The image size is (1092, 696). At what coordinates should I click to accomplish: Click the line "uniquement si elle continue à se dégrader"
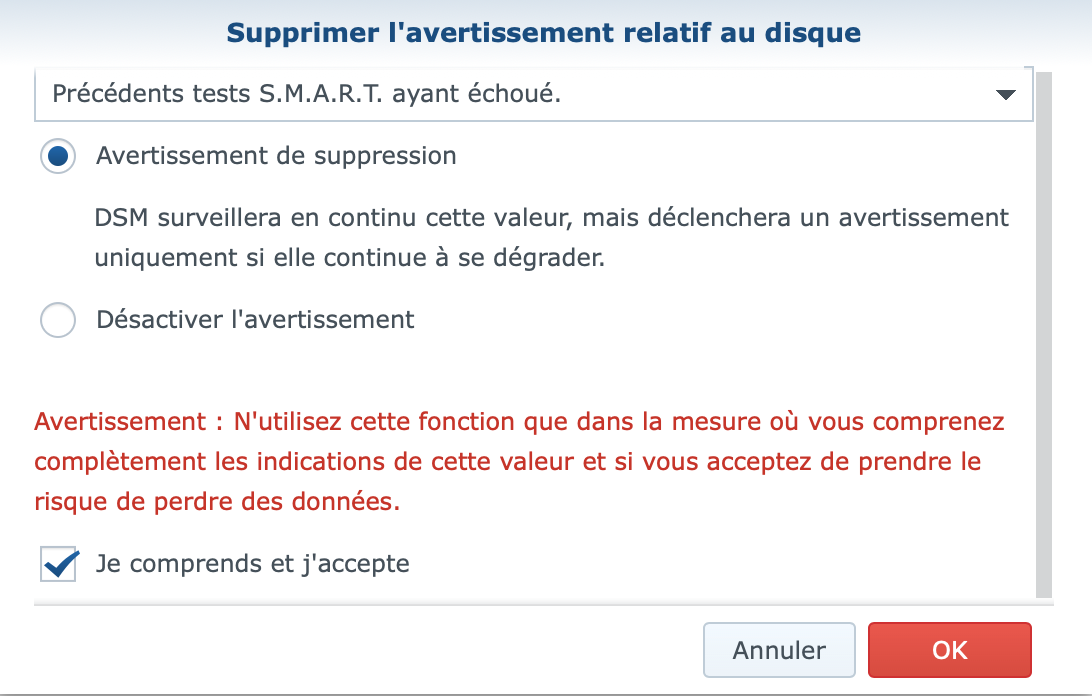tap(350, 257)
